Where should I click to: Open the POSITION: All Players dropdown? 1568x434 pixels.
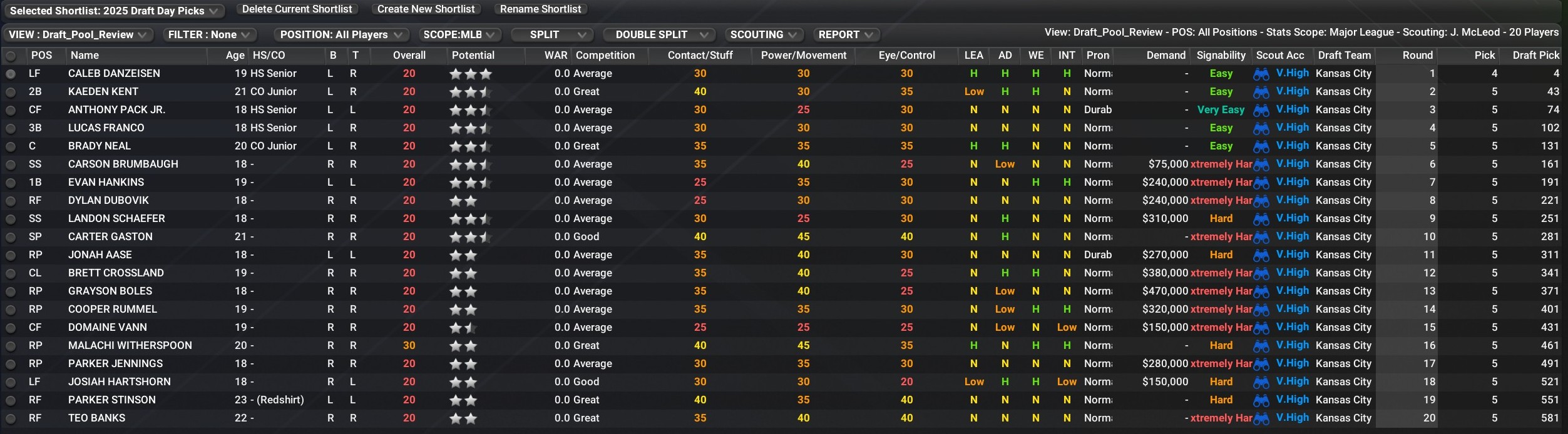pyautogui.click(x=341, y=34)
